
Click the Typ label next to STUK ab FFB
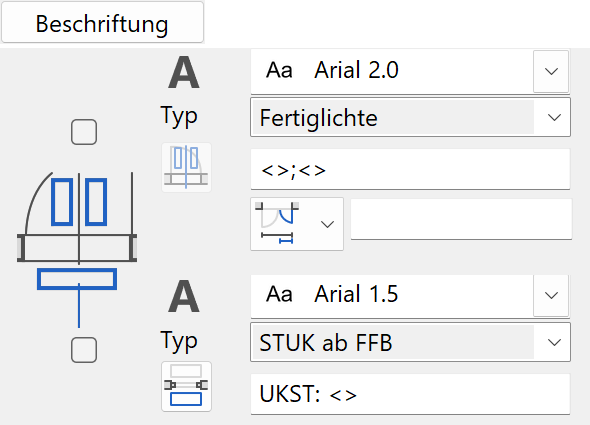179,341
